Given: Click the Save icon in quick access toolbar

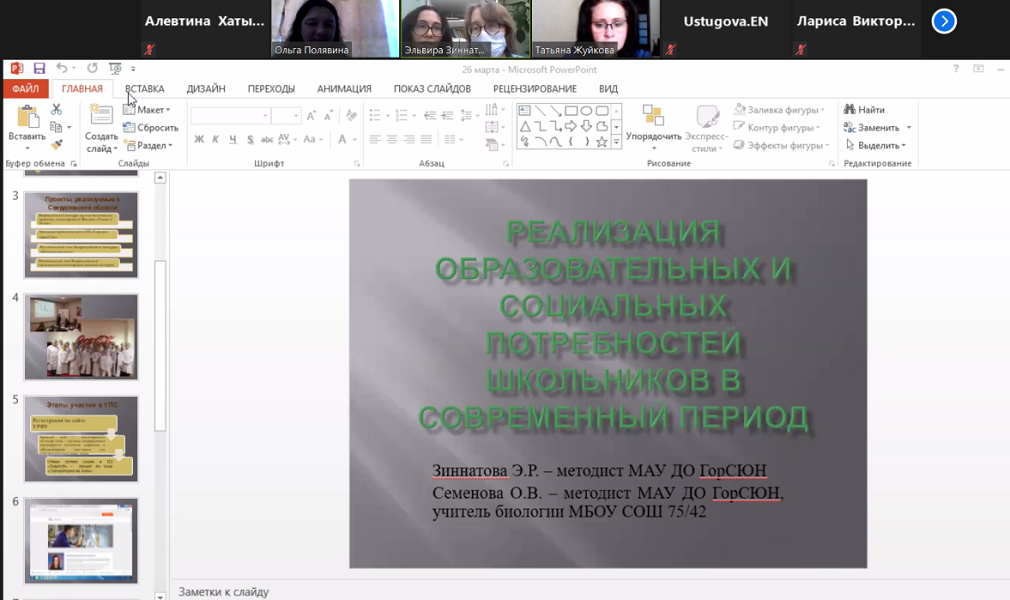Looking at the screenshot, I should coord(39,69).
